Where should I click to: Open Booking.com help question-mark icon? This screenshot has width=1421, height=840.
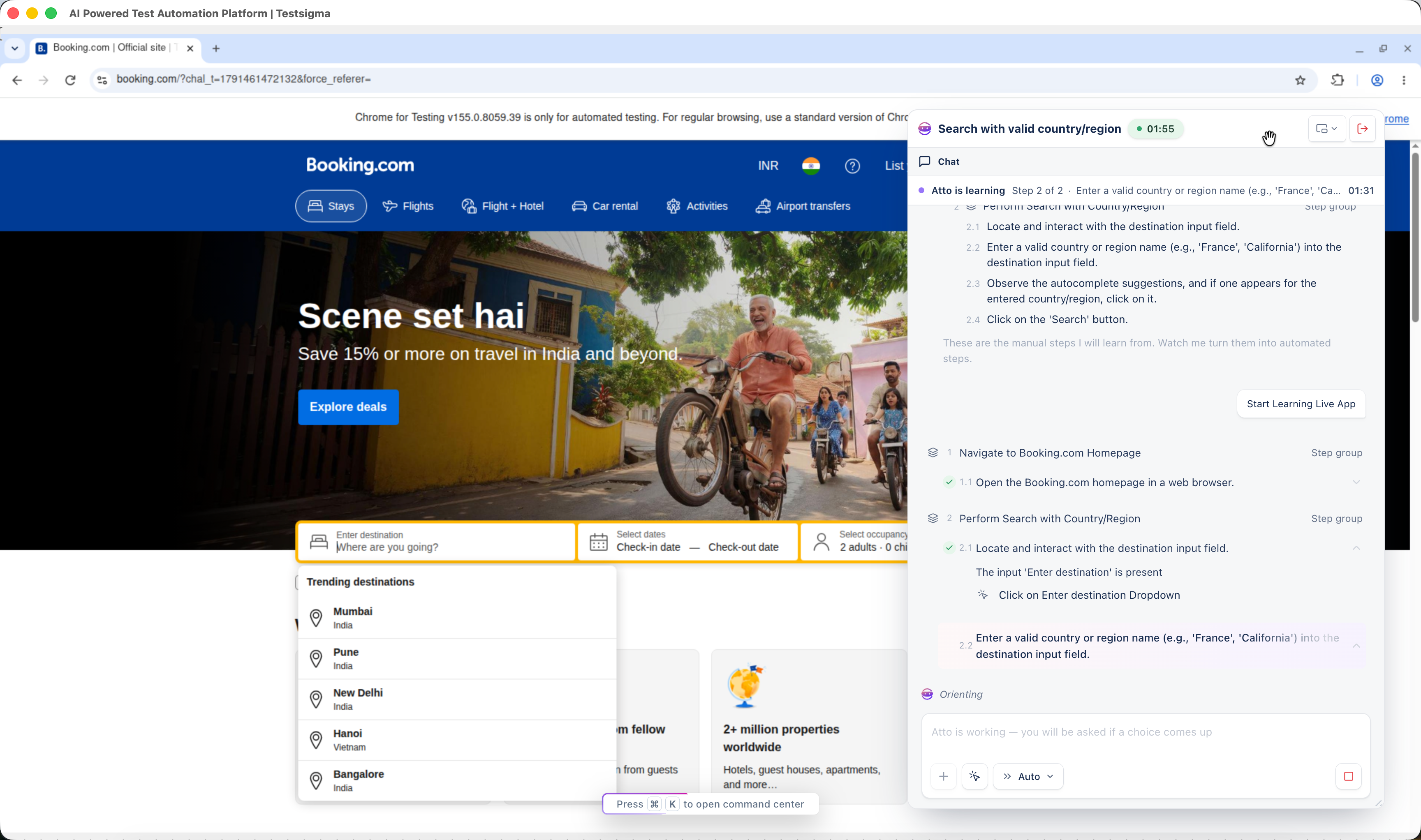click(852, 166)
